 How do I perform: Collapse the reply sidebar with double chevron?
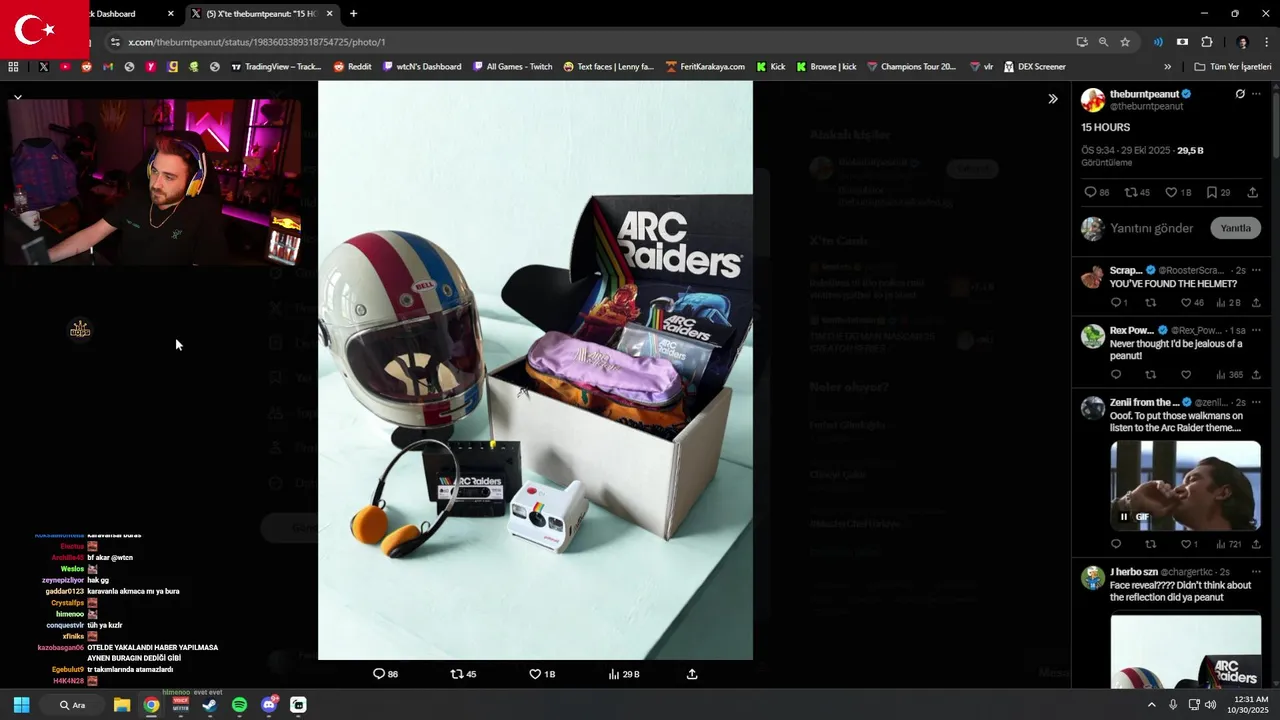(x=1052, y=99)
